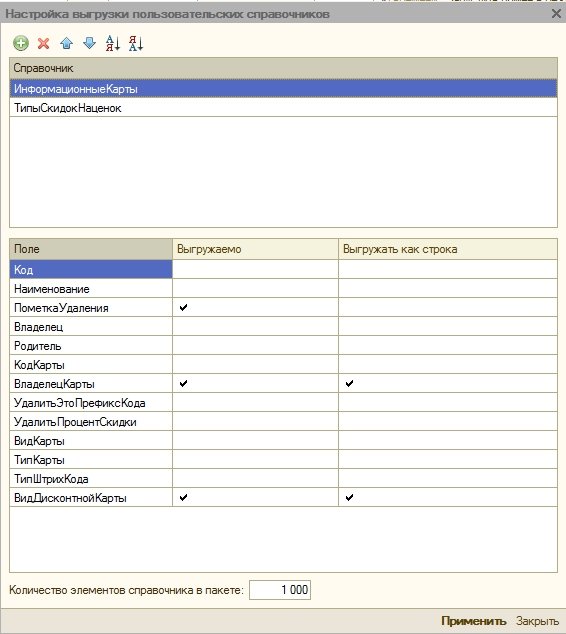The width and height of the screenshot is (566, 634).
Task: Sort descending with the Я-А icon
Action: pos(136,43)
